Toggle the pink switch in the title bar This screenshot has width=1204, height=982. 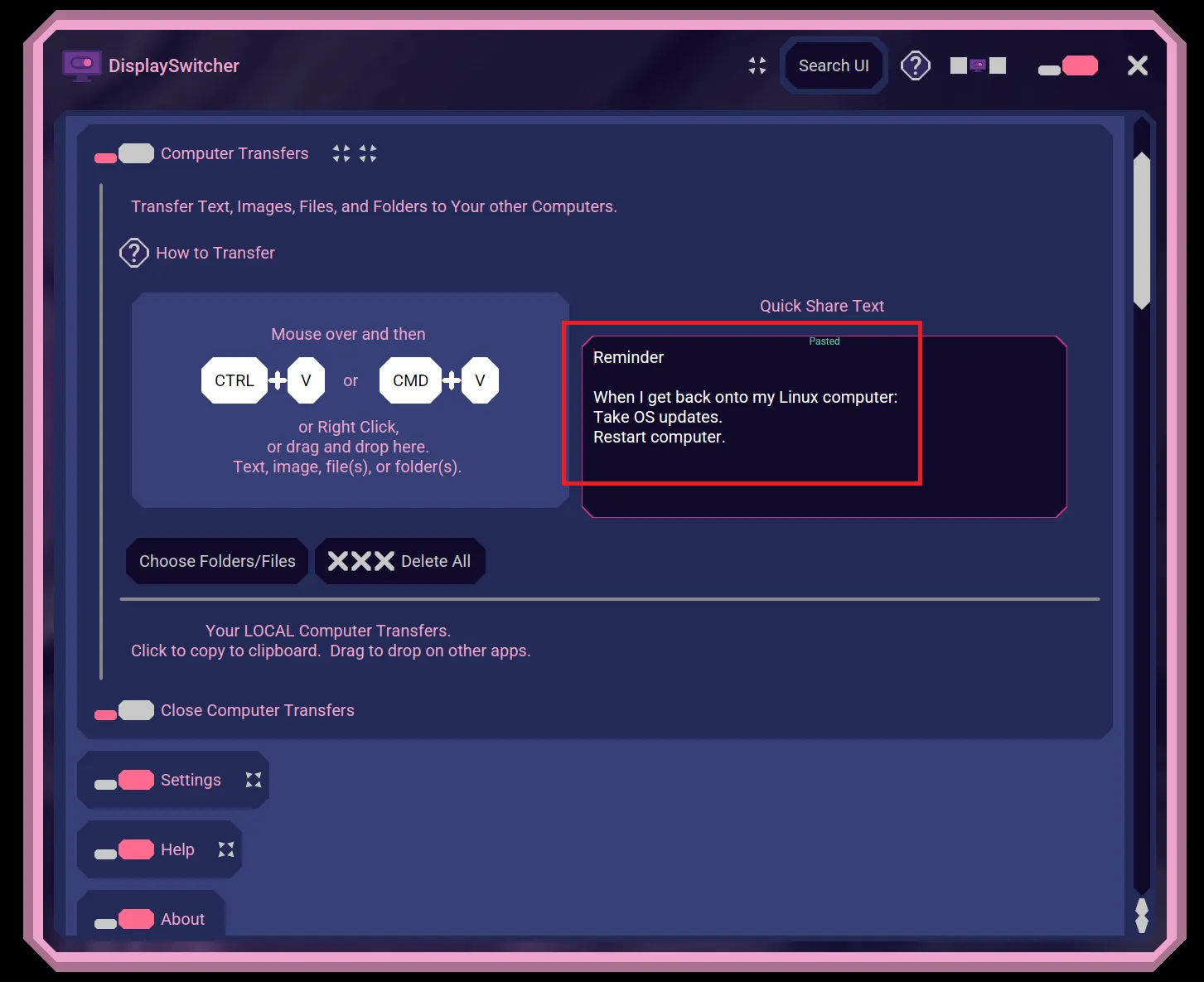[1068, 66]
